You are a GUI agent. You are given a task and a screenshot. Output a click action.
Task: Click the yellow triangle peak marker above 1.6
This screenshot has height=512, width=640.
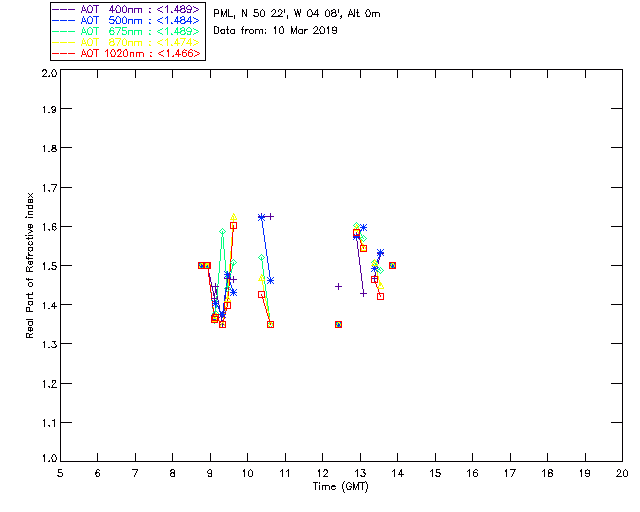(x=233, y=217)
